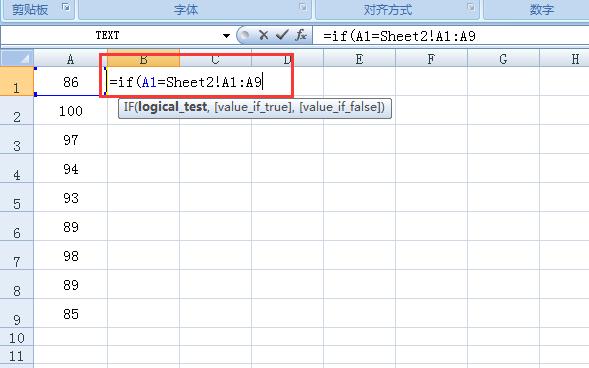The image size is (589, 368).
Task: Open font group dialog launcher
Action: point(302,7)
